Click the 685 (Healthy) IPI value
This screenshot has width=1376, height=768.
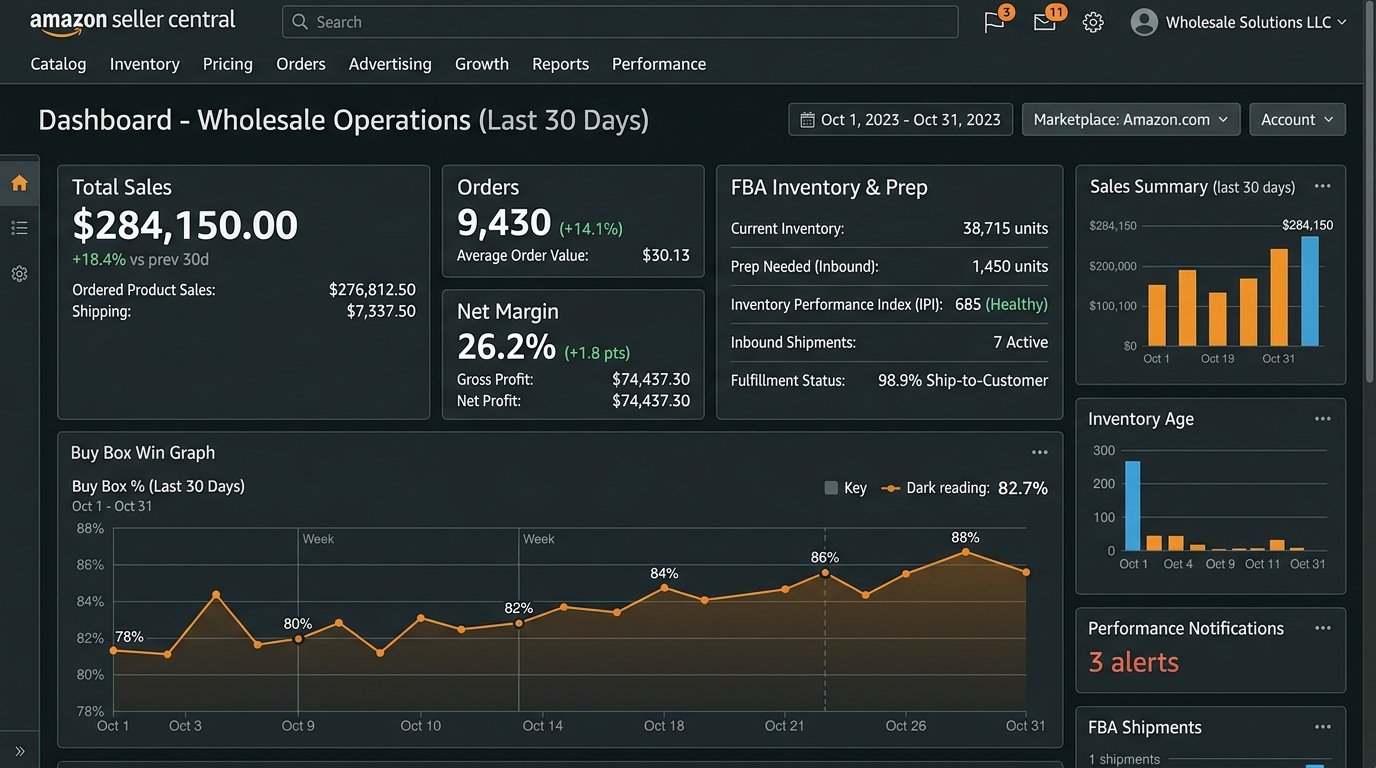point(1001,304)
